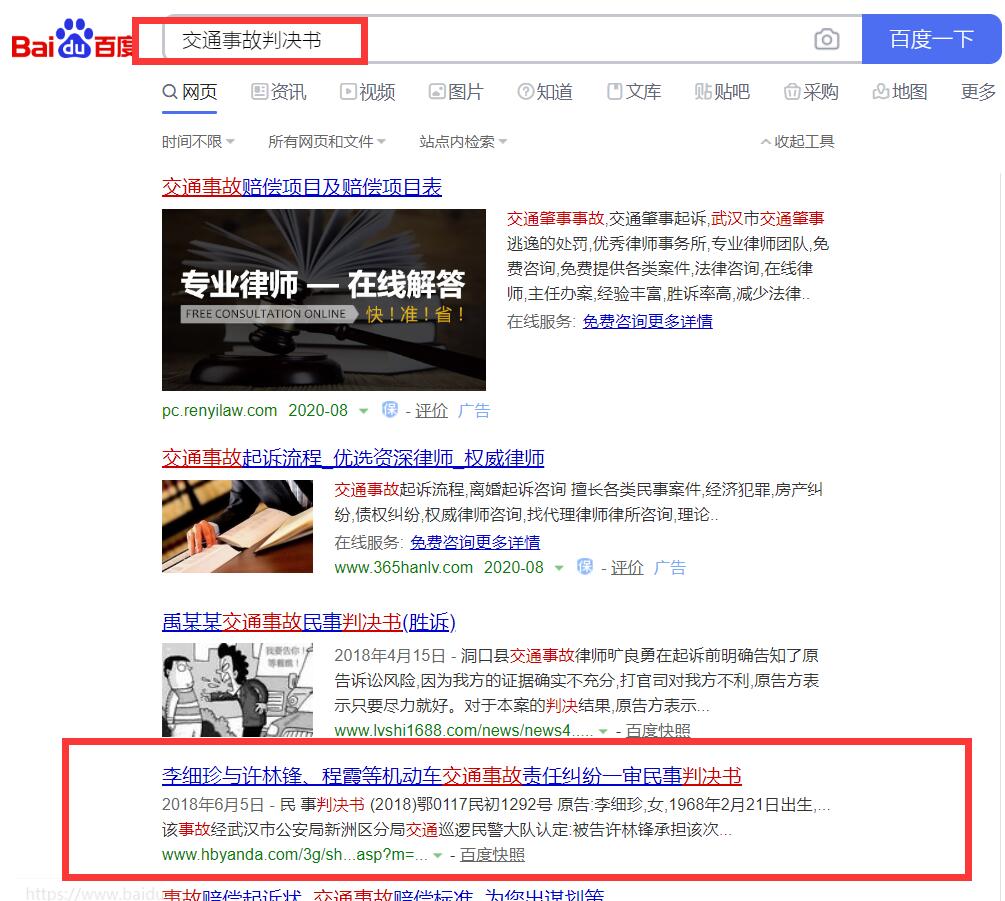Click the 百度一下 search button

[931, 39]
